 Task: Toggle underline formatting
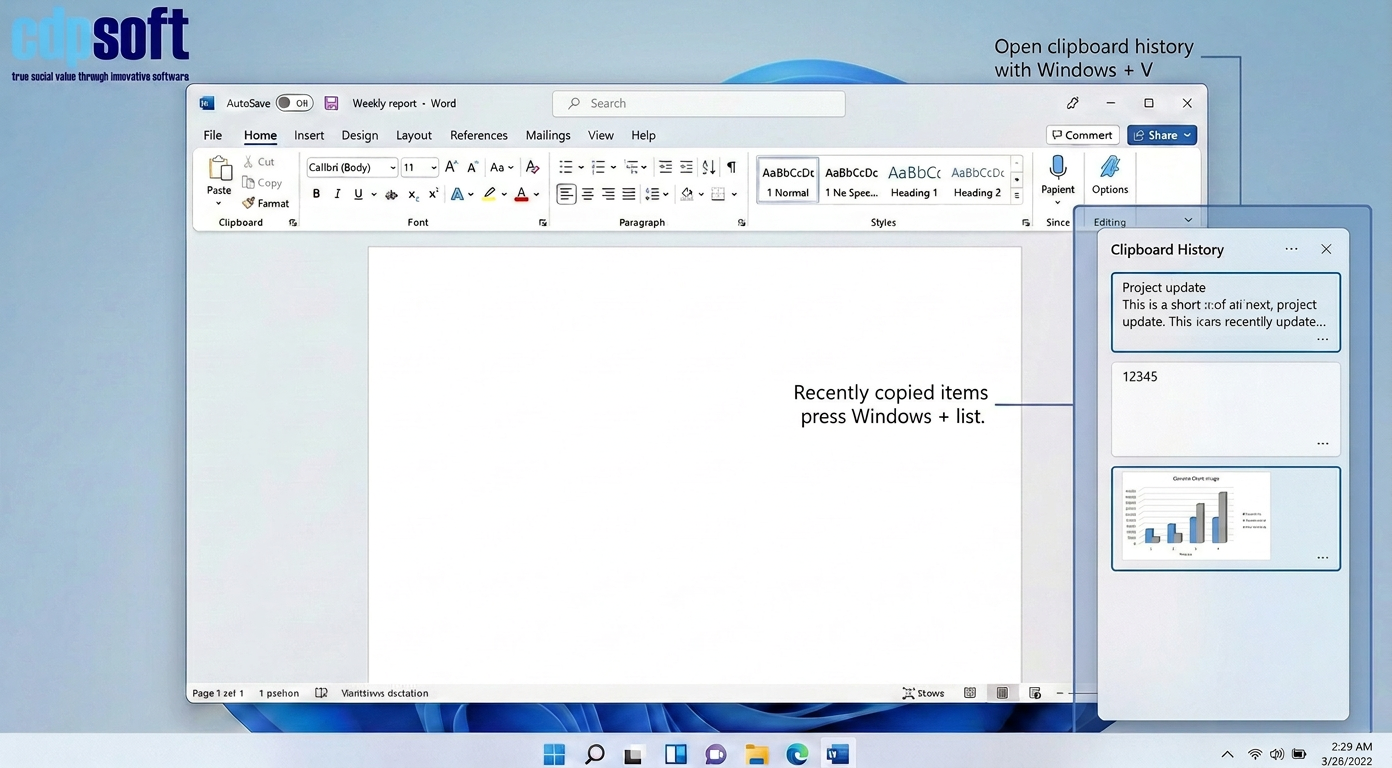pyautogui.click(x=358, y=194)
